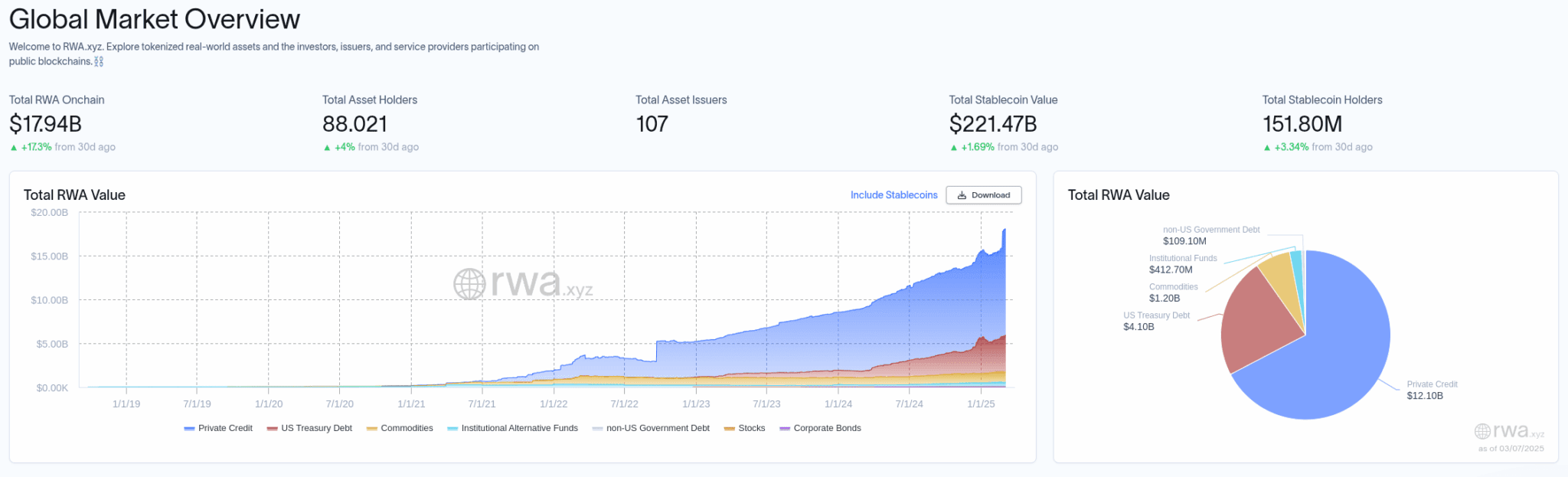This screenshot has width=1568, height=477.
Task: Toggle Institutional Alternative Funds legend entry
Action: pos(512,428)
